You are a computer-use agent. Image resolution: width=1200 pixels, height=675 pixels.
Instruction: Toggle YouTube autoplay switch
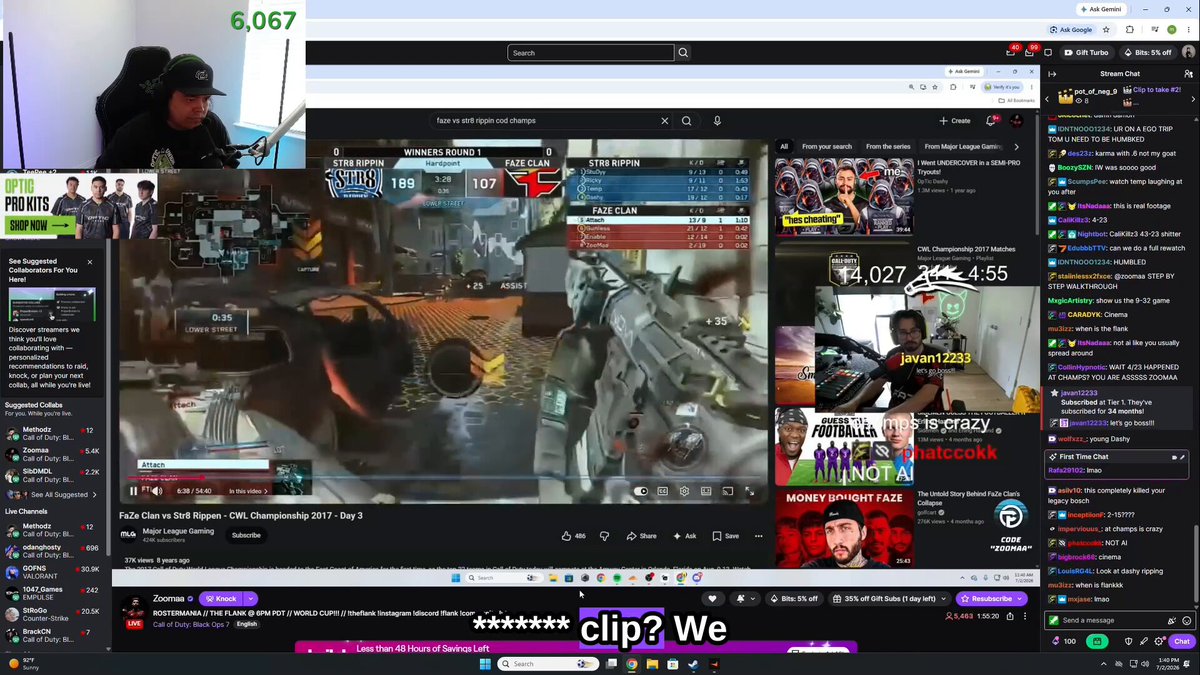point(641,491)
